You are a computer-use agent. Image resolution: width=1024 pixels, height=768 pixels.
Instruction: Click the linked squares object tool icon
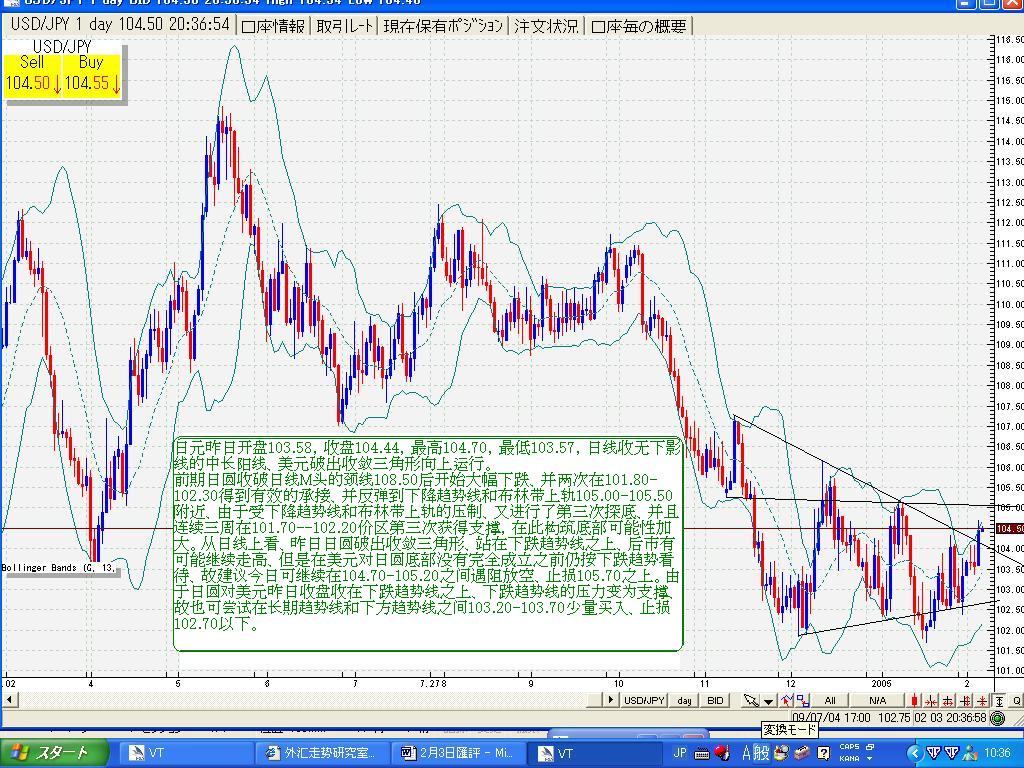803,701
